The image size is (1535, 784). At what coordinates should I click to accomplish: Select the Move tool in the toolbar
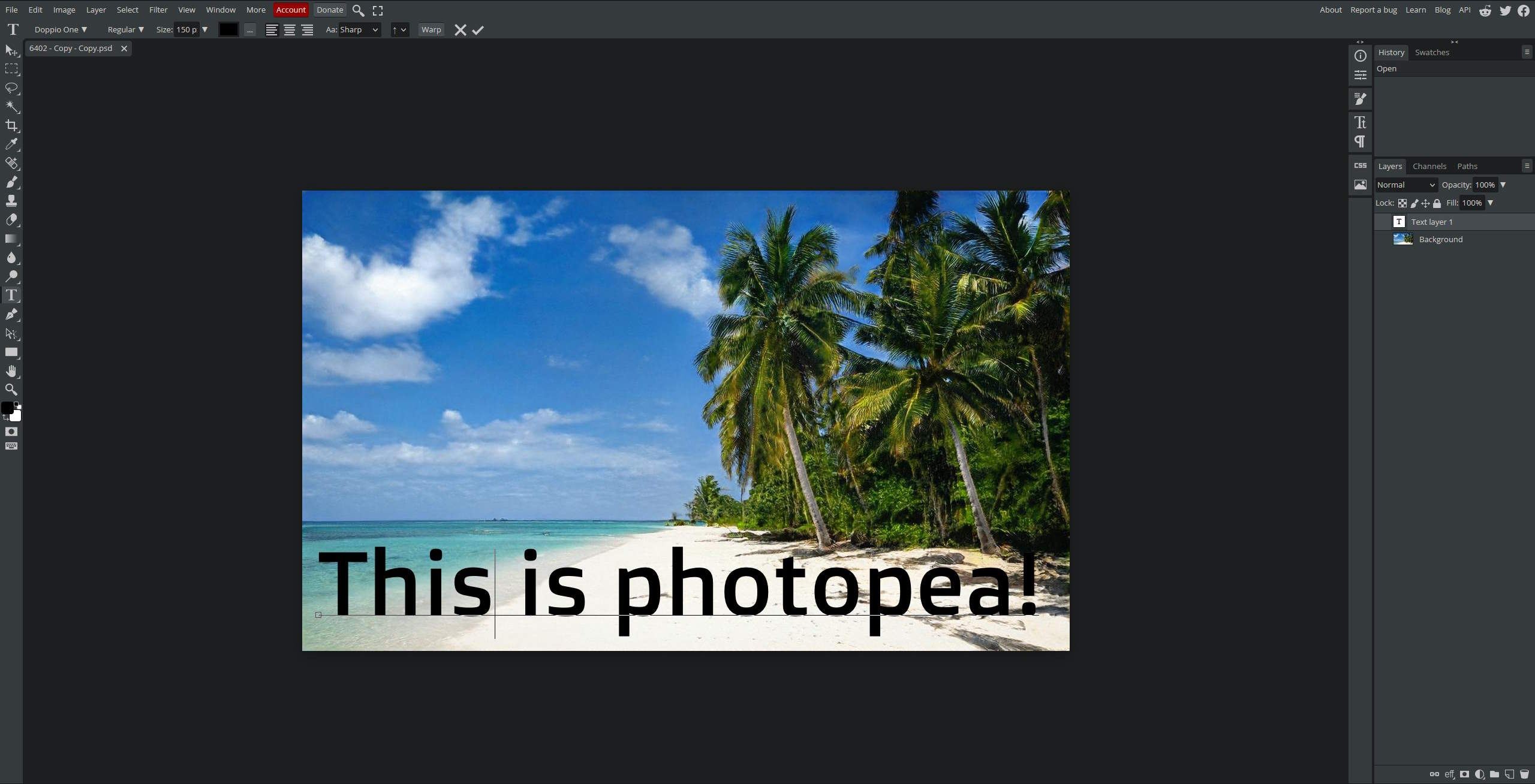point(11,50)
